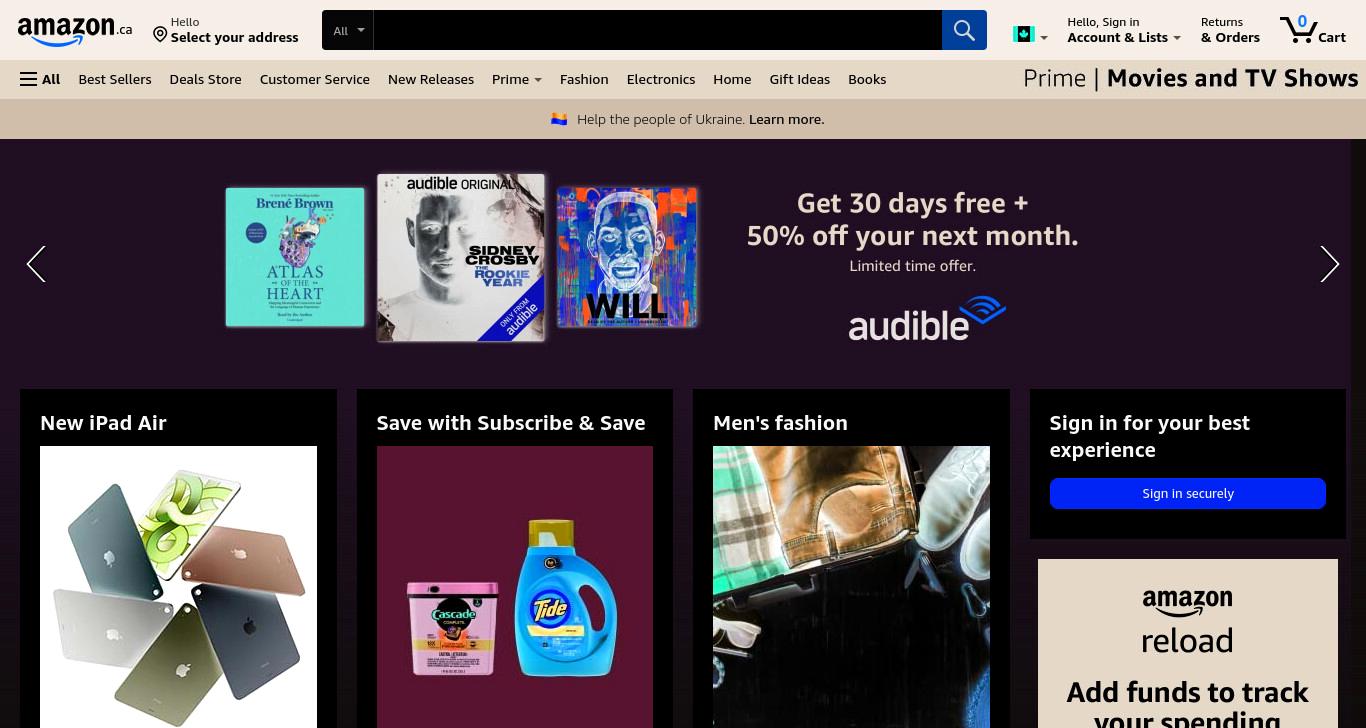
Task: Click into the search text field
Action: (x=658, y=30)
